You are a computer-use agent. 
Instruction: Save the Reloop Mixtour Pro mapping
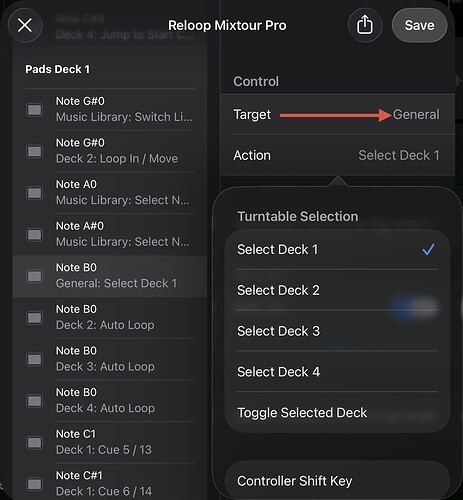pyautogui.click(x=419, y=25)
